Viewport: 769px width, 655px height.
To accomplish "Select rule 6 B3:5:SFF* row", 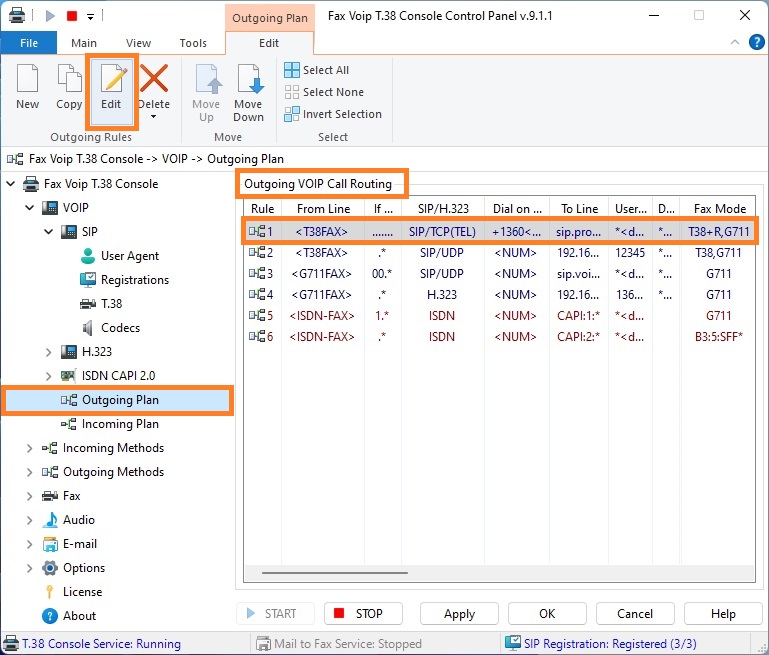I will [x=499, y=337].
